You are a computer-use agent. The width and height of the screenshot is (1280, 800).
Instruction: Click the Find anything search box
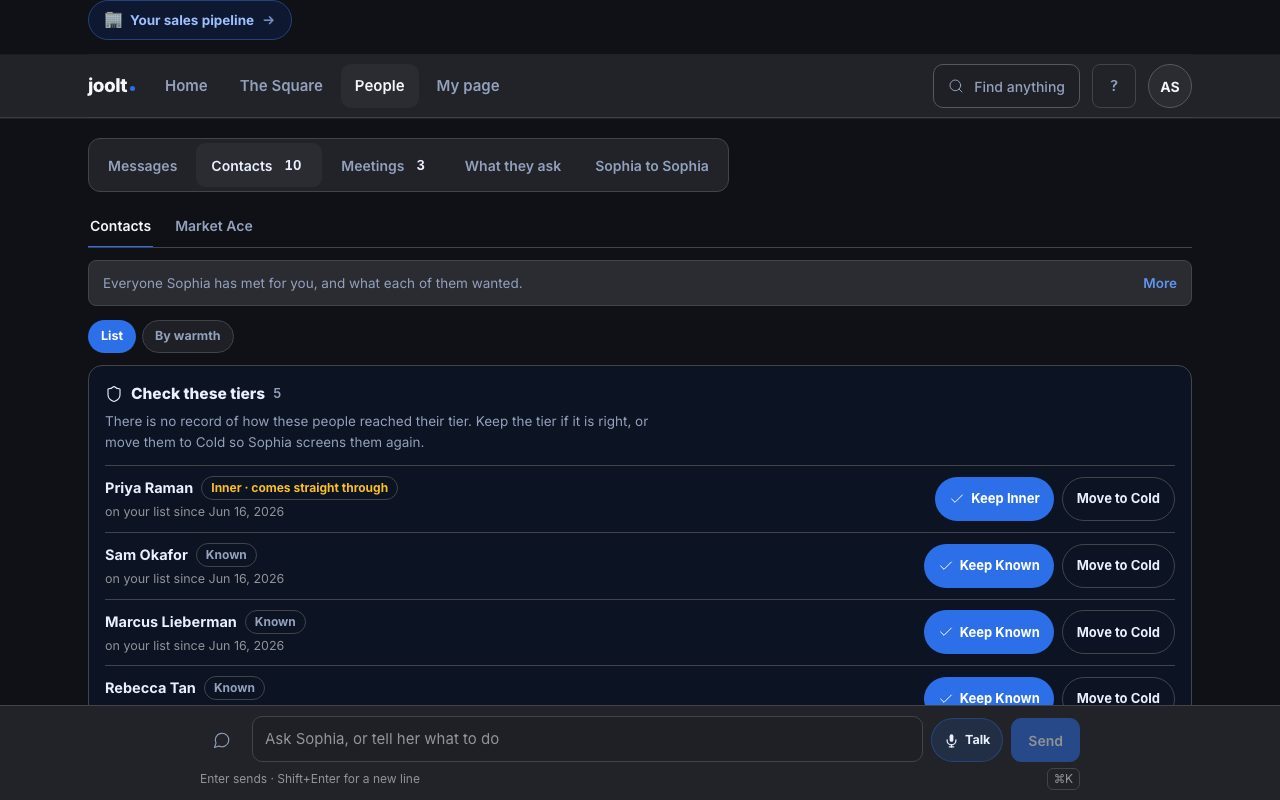click(x=1006, y=86)
